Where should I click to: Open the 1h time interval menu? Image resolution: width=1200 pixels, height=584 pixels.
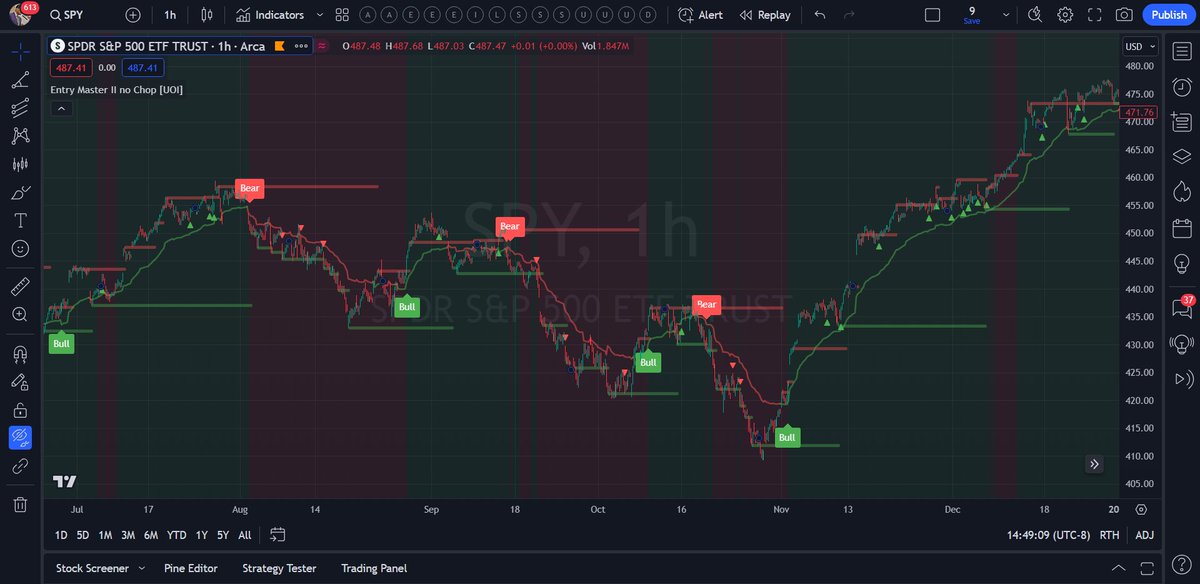tap(170, 15)
